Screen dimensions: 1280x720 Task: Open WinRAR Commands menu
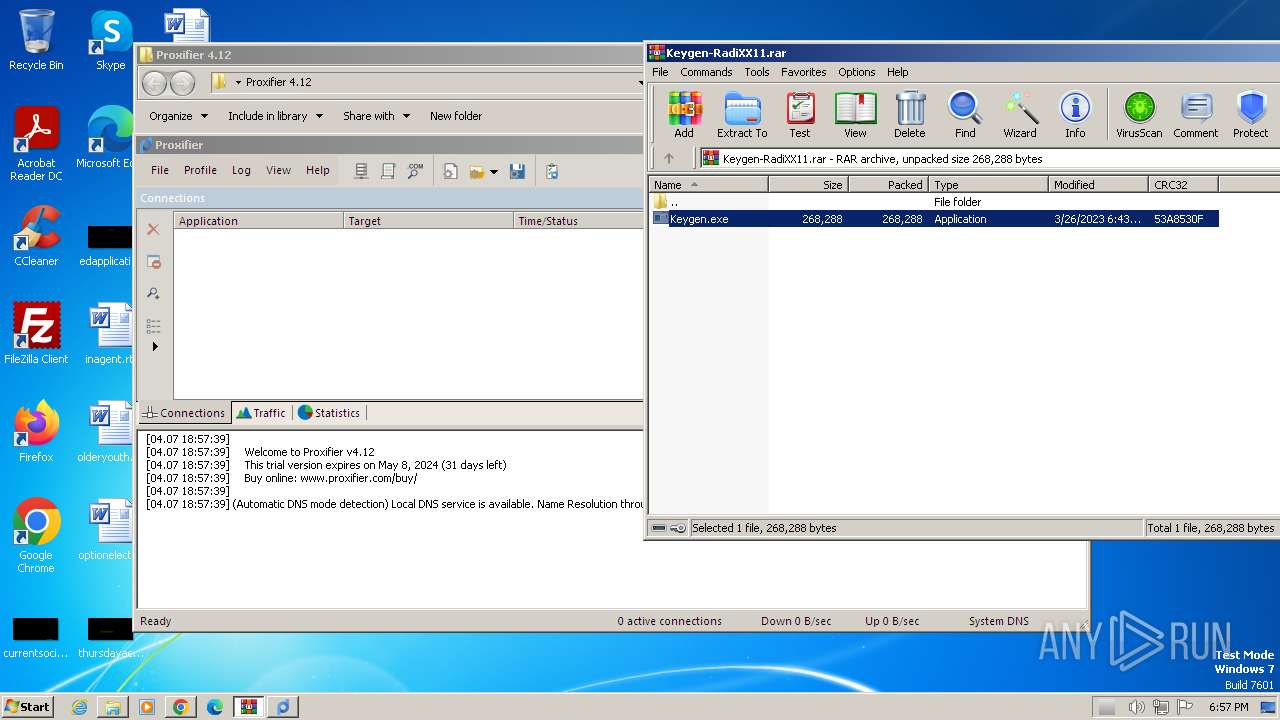click(706, 72)
